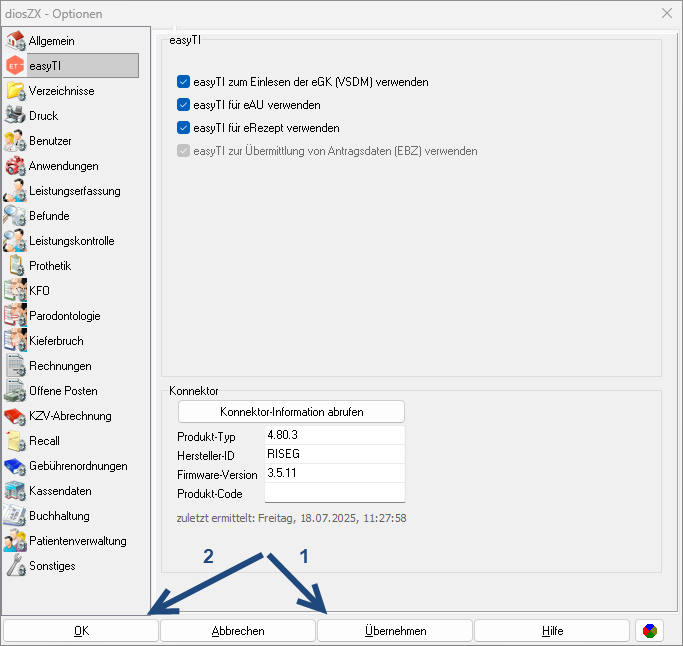Click the Allgemein house icon
Screen dimensions: 683x646
coord(15,41)
